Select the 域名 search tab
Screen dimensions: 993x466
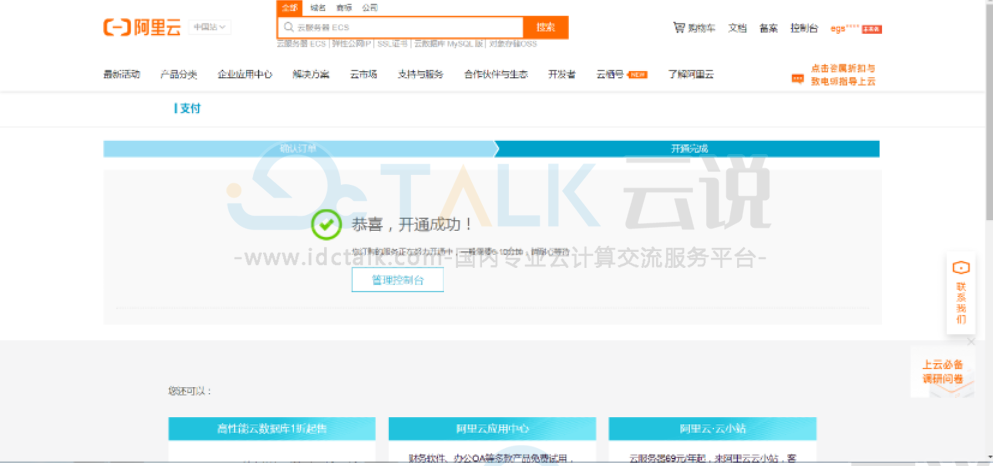(318, 8)
